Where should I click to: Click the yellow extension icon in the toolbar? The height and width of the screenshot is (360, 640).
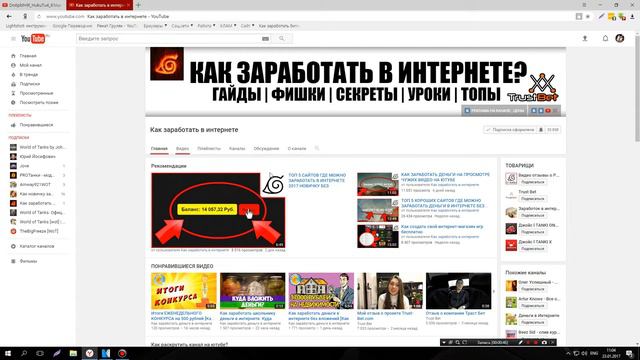(611, 16)
